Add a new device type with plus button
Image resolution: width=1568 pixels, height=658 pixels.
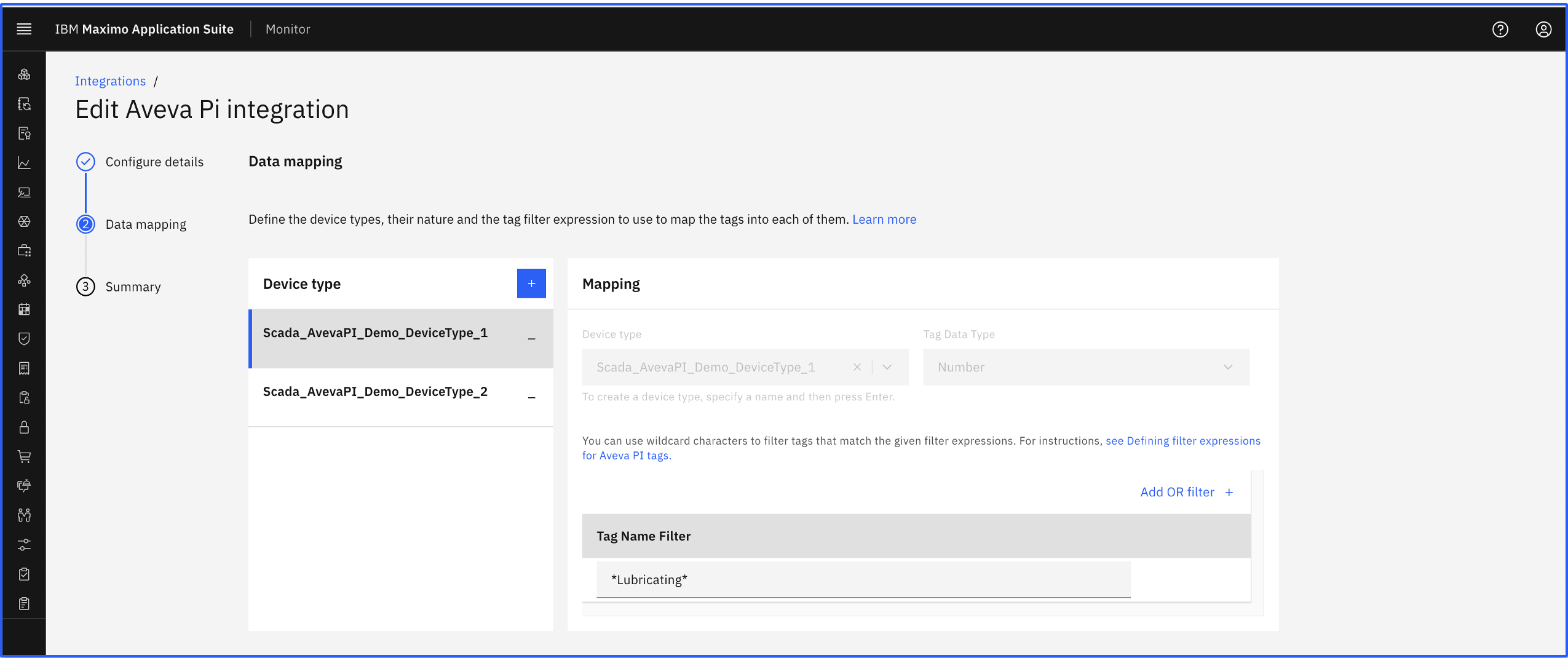tap(531, 283)
